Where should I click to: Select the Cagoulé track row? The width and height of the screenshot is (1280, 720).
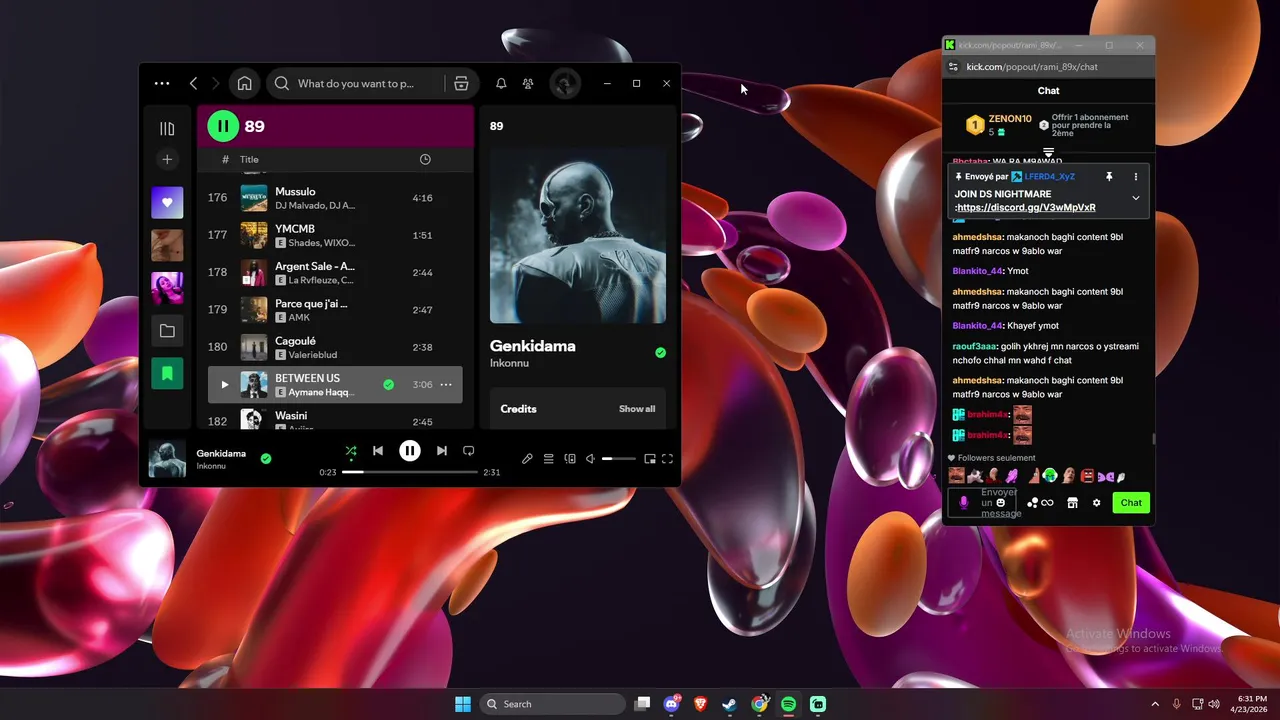(335, 347)
